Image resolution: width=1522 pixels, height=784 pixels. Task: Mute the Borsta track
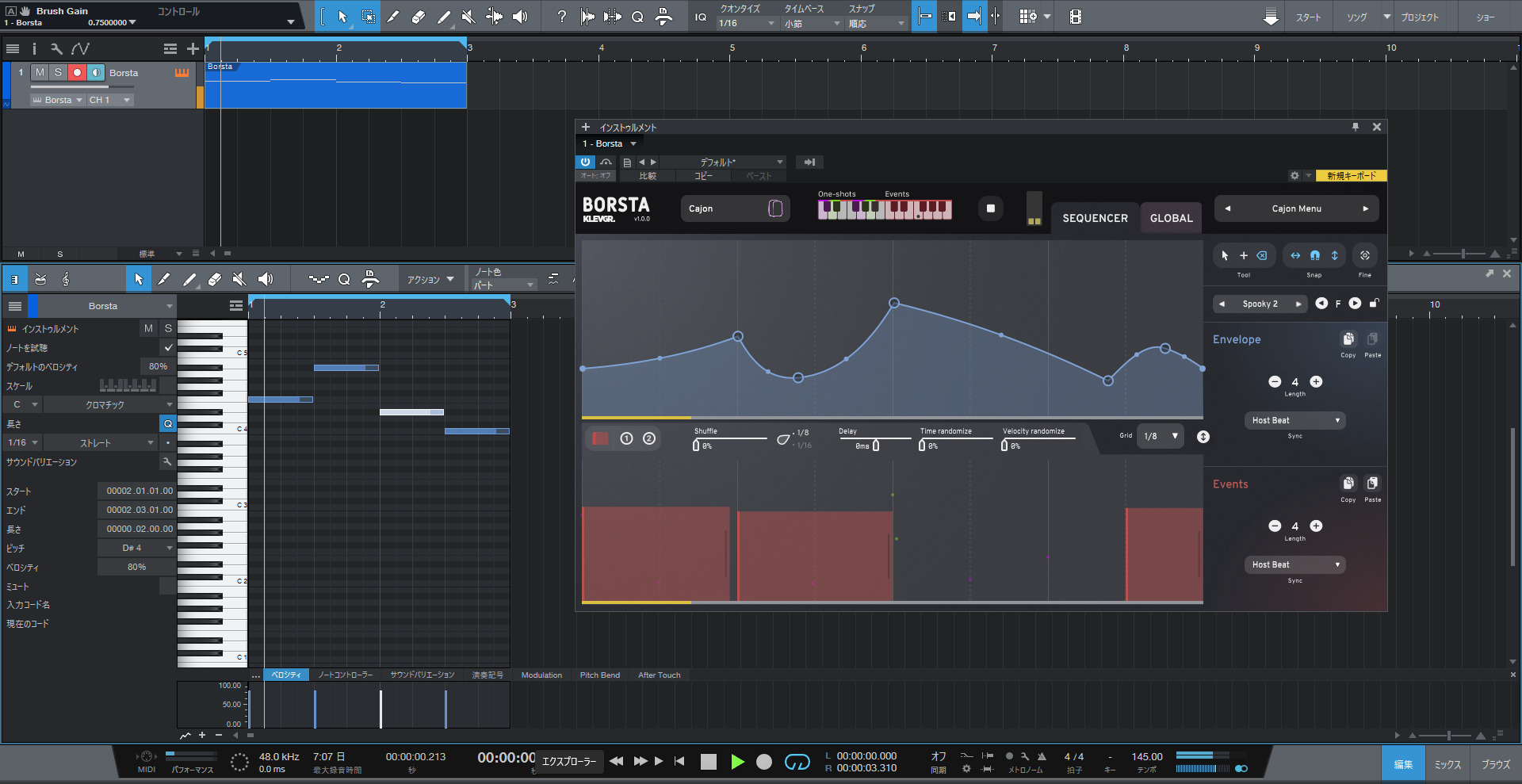(40, 72)
